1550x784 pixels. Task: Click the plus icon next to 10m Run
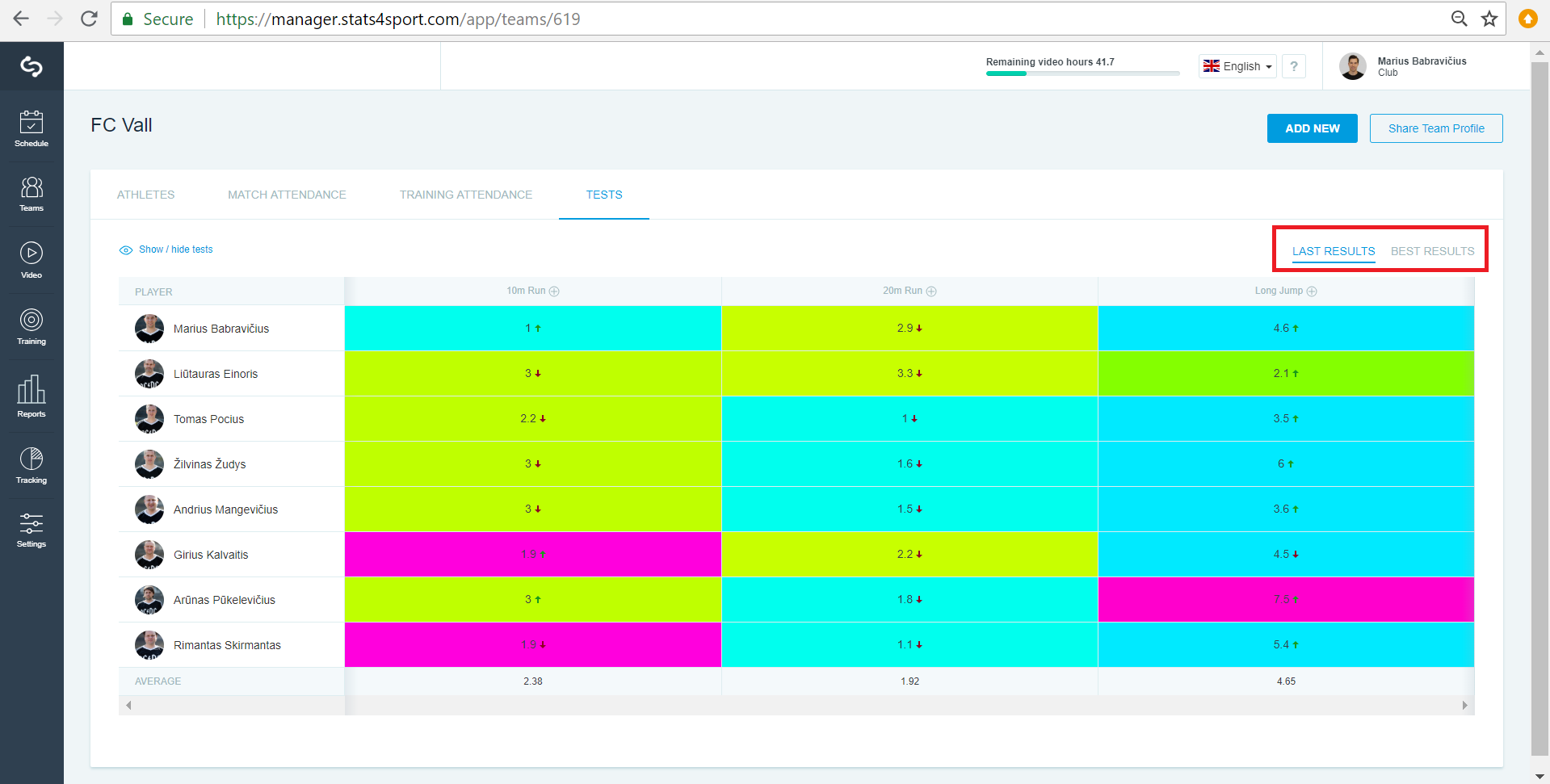pyautogui.click(x=554, y=291)
